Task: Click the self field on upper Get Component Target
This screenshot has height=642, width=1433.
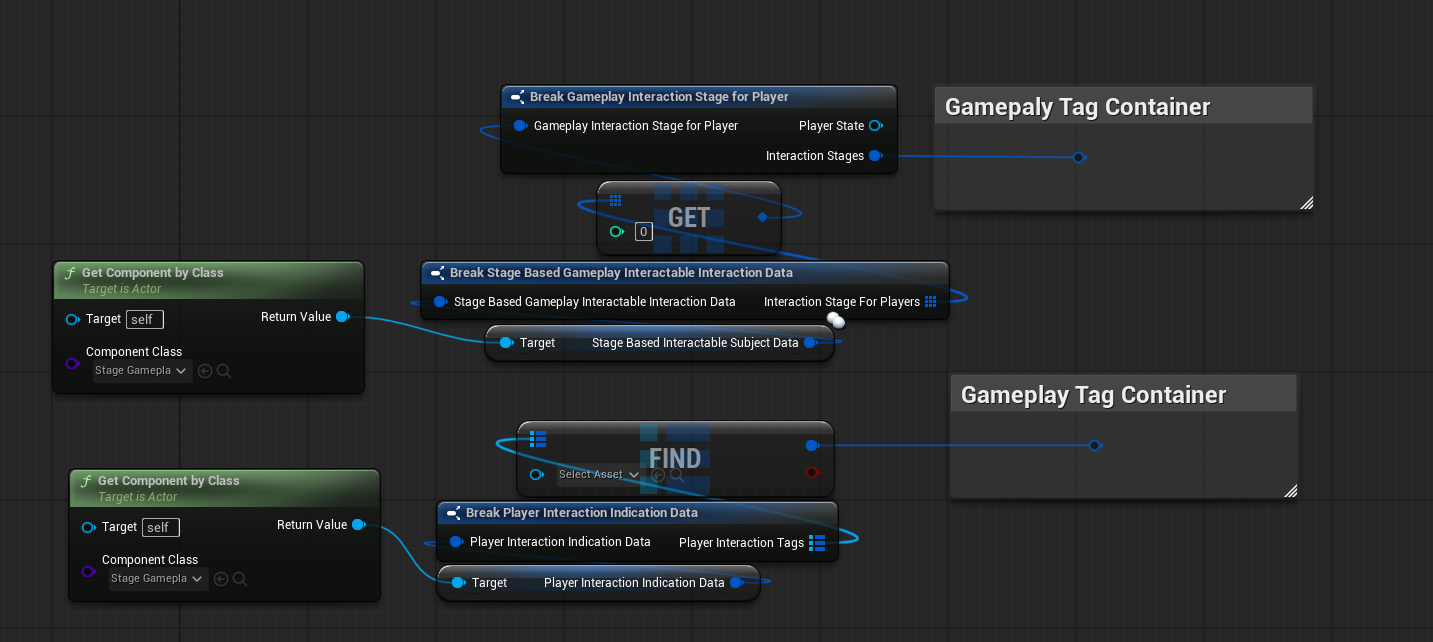Action: click(x=144, y=319)
